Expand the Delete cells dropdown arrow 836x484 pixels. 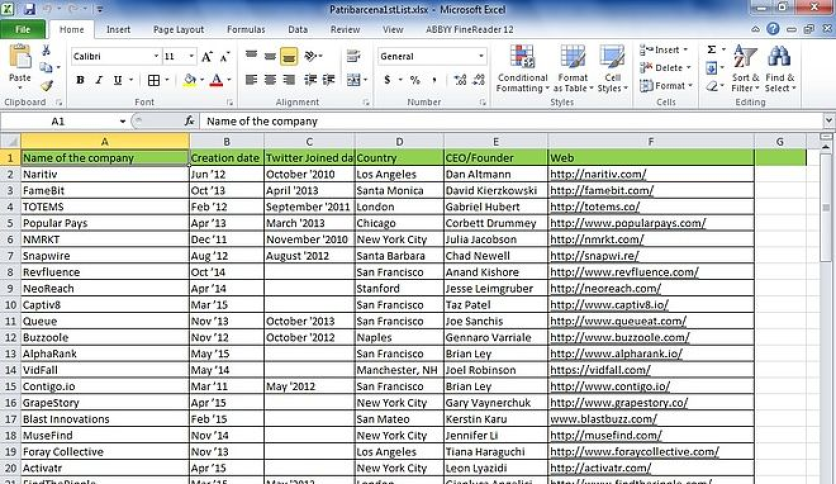pyautogui.click(x=688, y=68)
